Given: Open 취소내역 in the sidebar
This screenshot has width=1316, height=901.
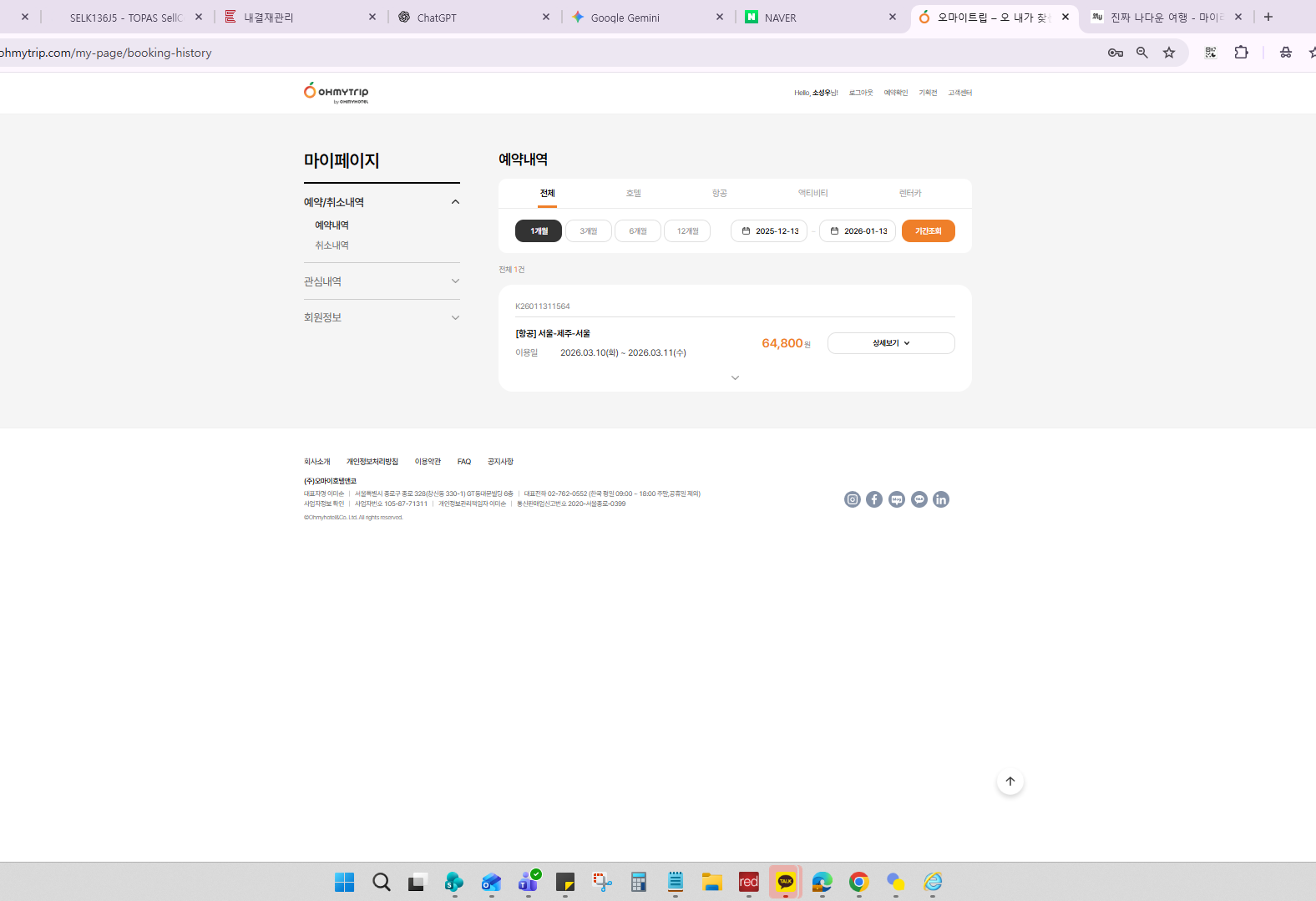Looking at the screenshot, I should (332, 245).
